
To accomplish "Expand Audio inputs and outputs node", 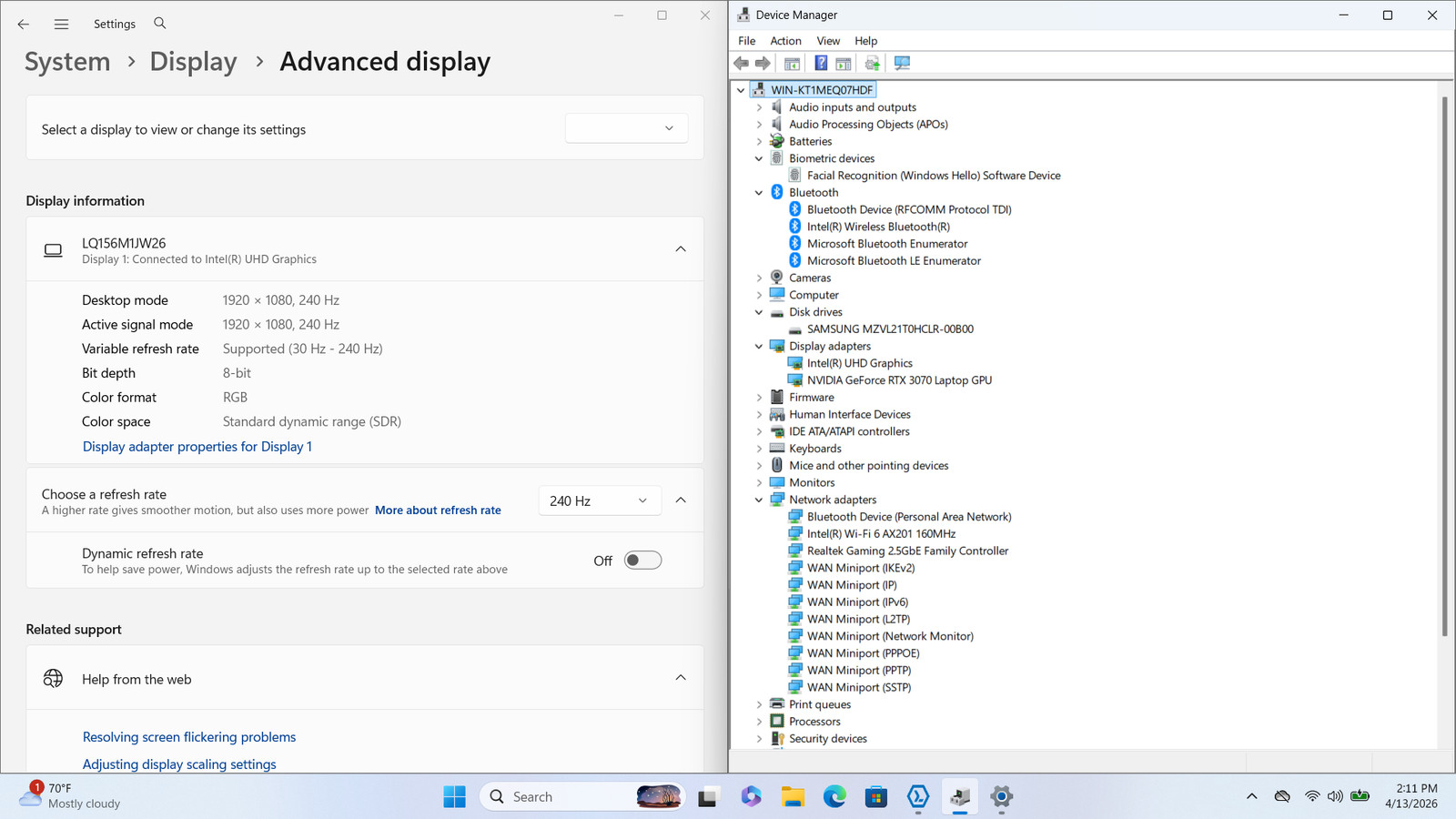I will pyautogui.click(x=759, y=107).
